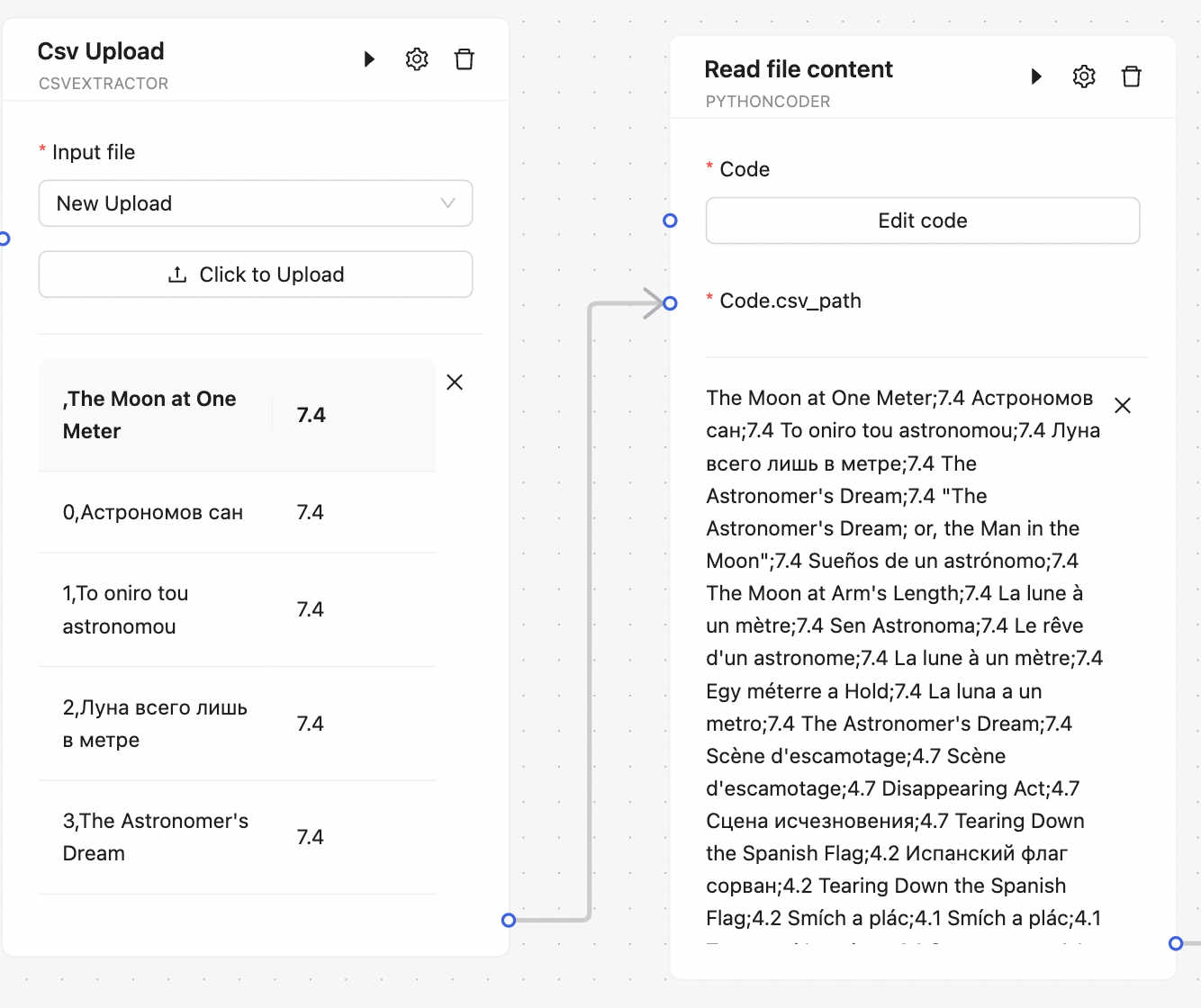Click the PYTHONCODER subtitle label
1201x1008 pixels.
click(768, 102)
